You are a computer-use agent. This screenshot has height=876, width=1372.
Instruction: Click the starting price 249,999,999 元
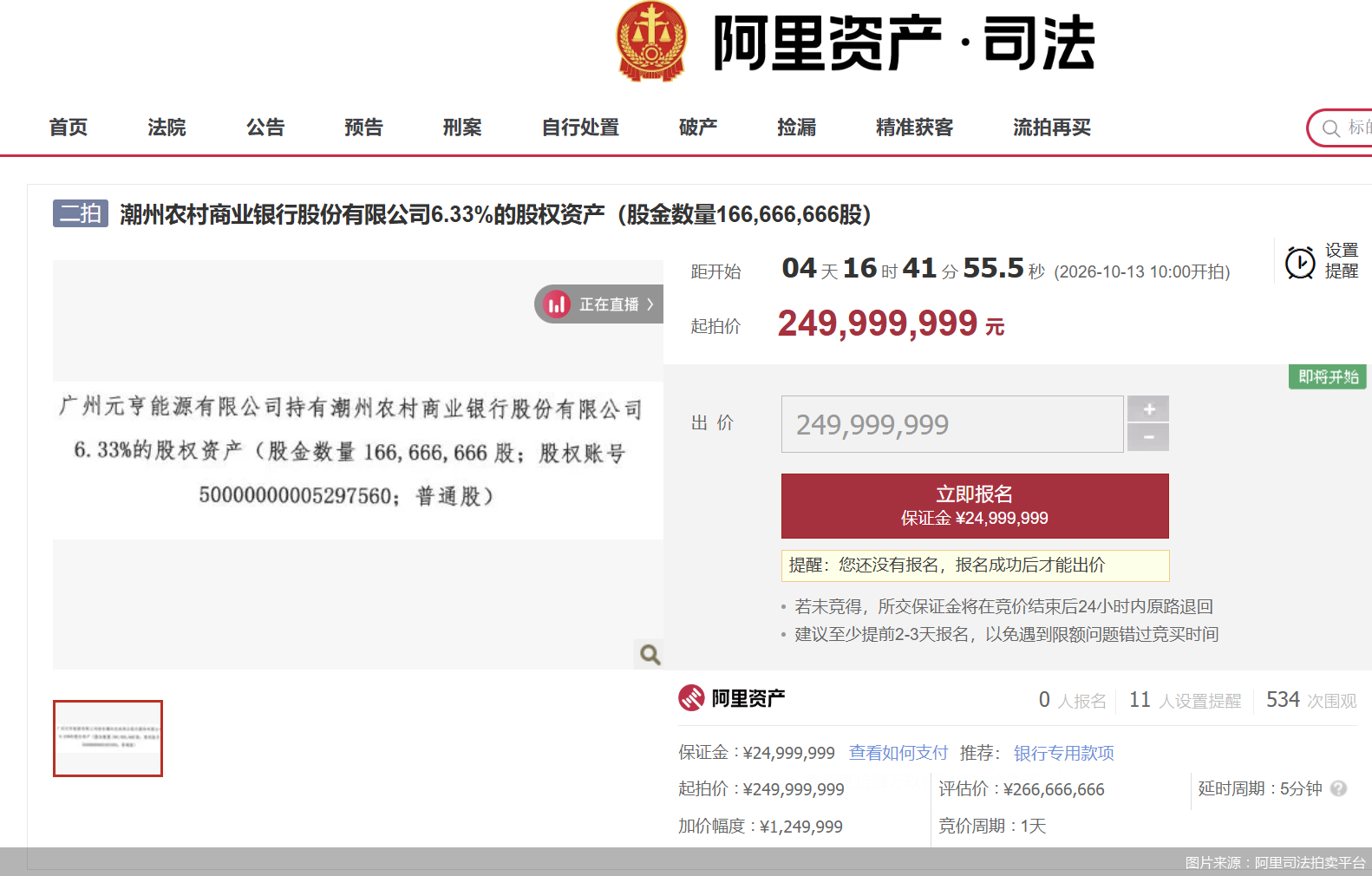tap(891, 324)
